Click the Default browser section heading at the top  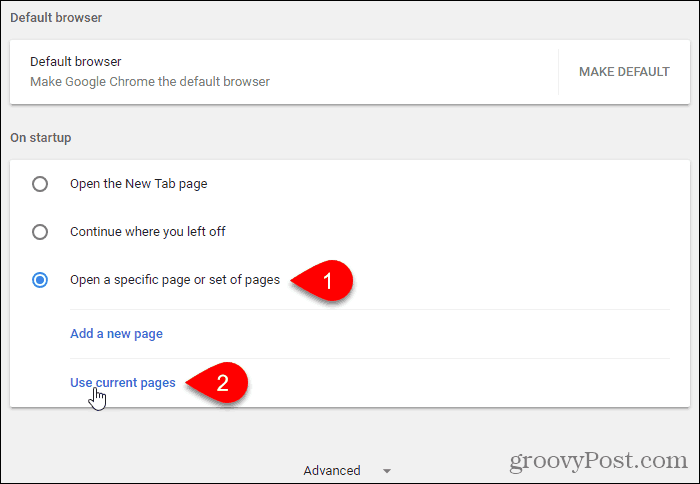coord(56,17)
